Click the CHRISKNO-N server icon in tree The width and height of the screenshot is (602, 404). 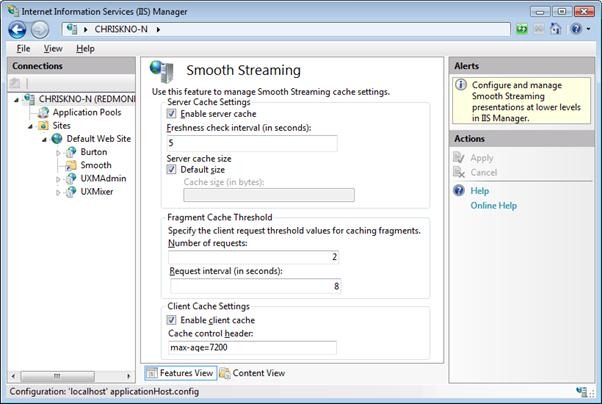coord(29,99)
